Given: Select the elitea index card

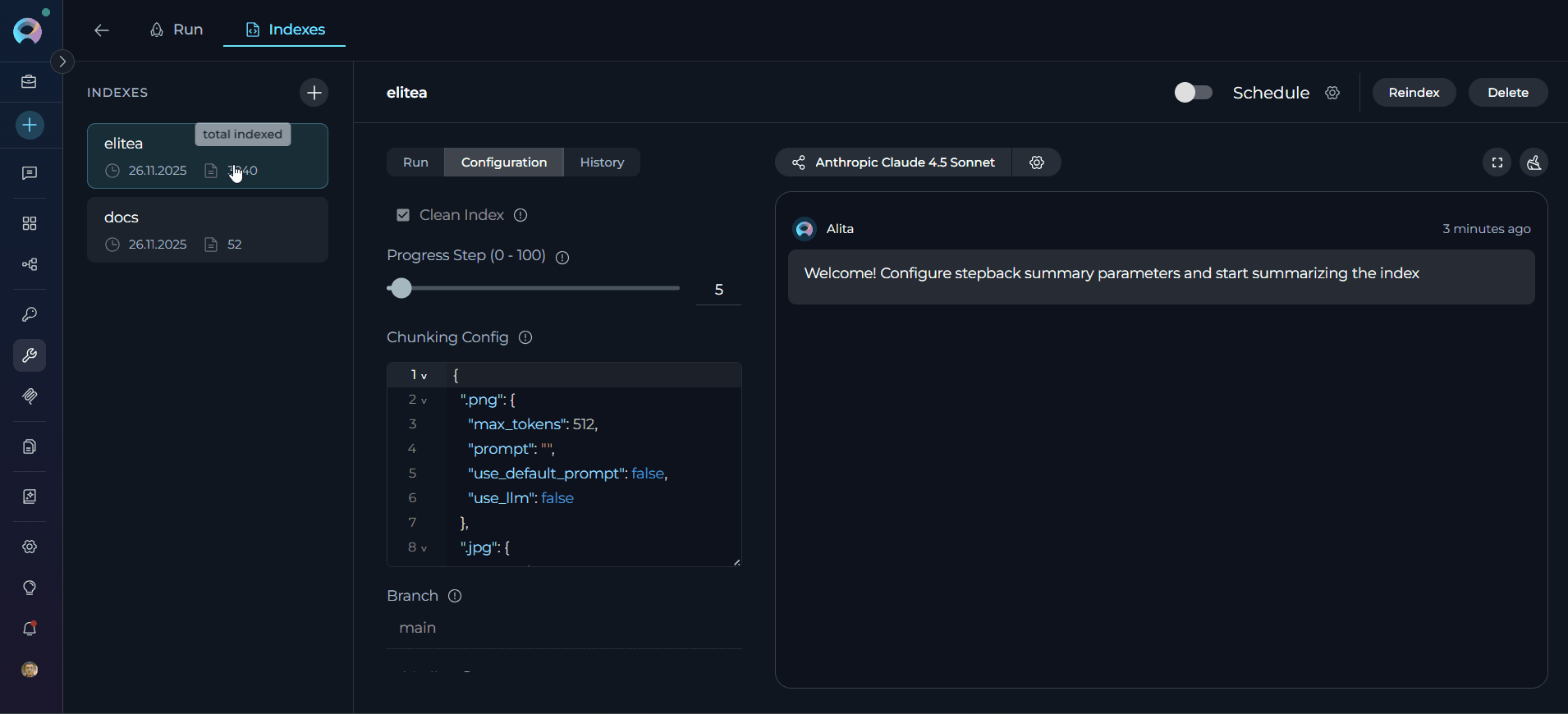Looking at the screenshot, I should [x=208, y=156].
